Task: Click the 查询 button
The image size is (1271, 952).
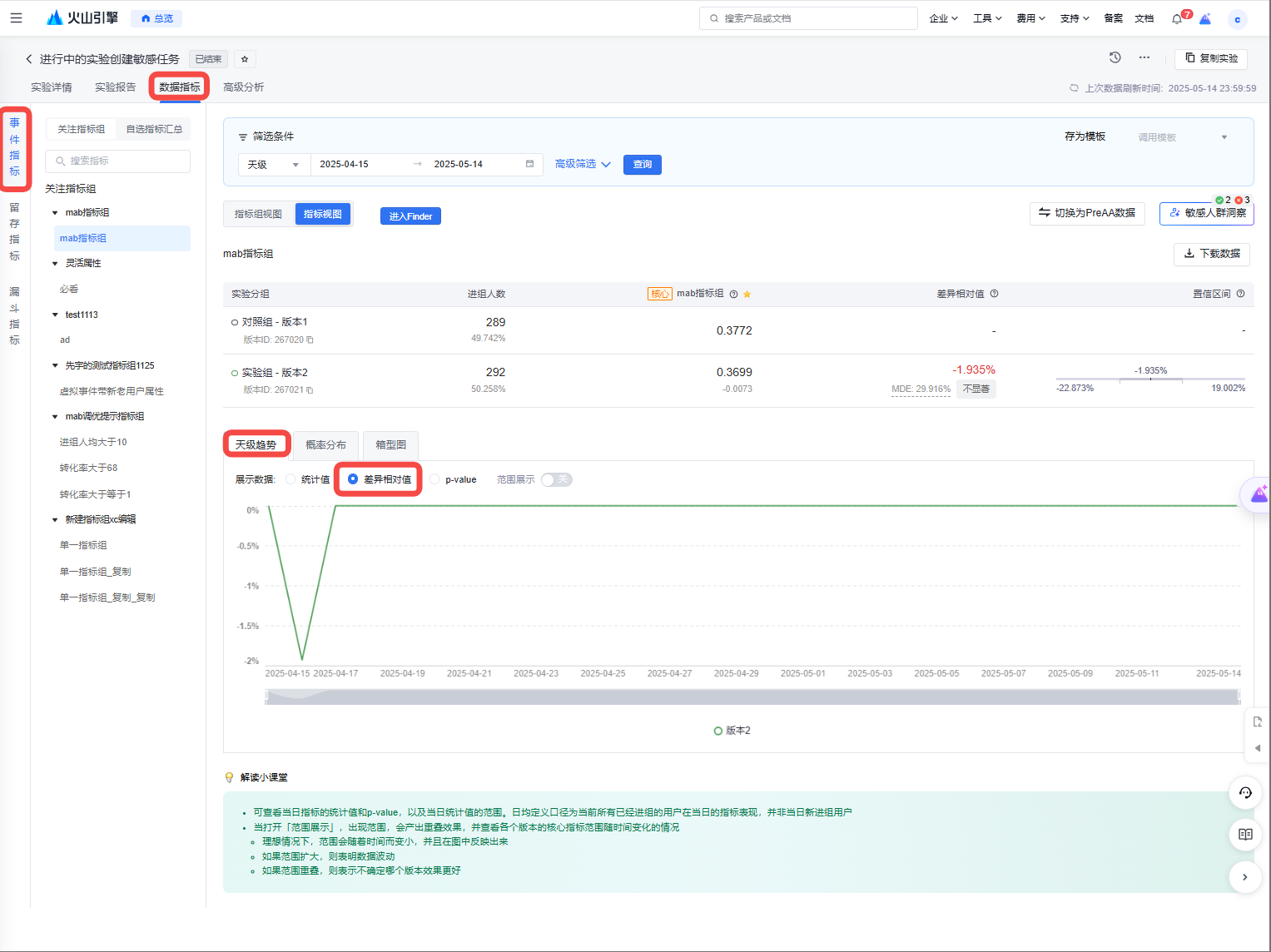Action: [643, 165]
